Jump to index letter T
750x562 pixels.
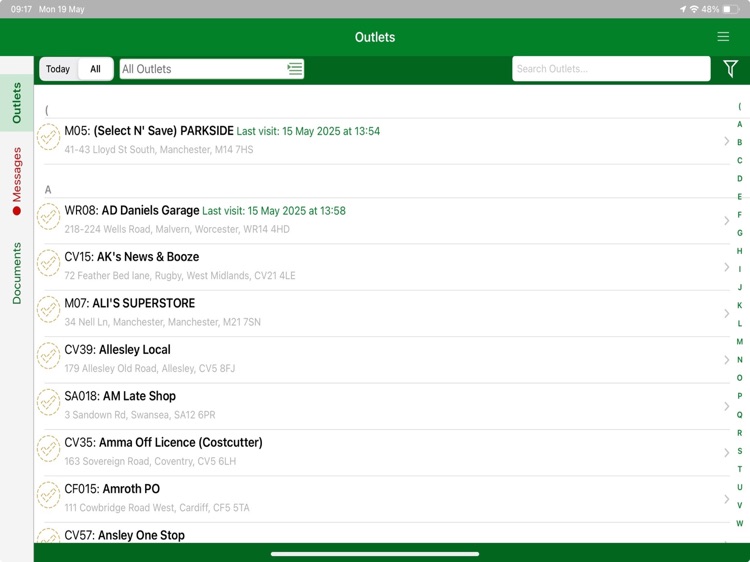pos(739,469)
